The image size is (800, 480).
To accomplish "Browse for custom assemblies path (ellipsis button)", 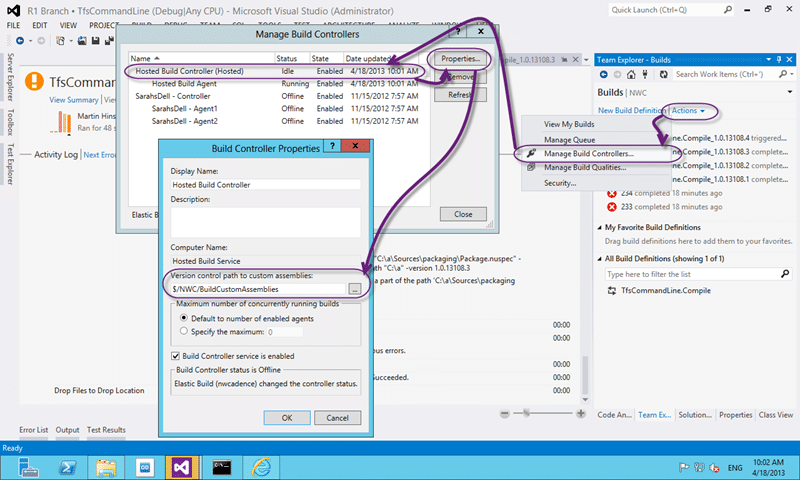I will tap(355, 289).
